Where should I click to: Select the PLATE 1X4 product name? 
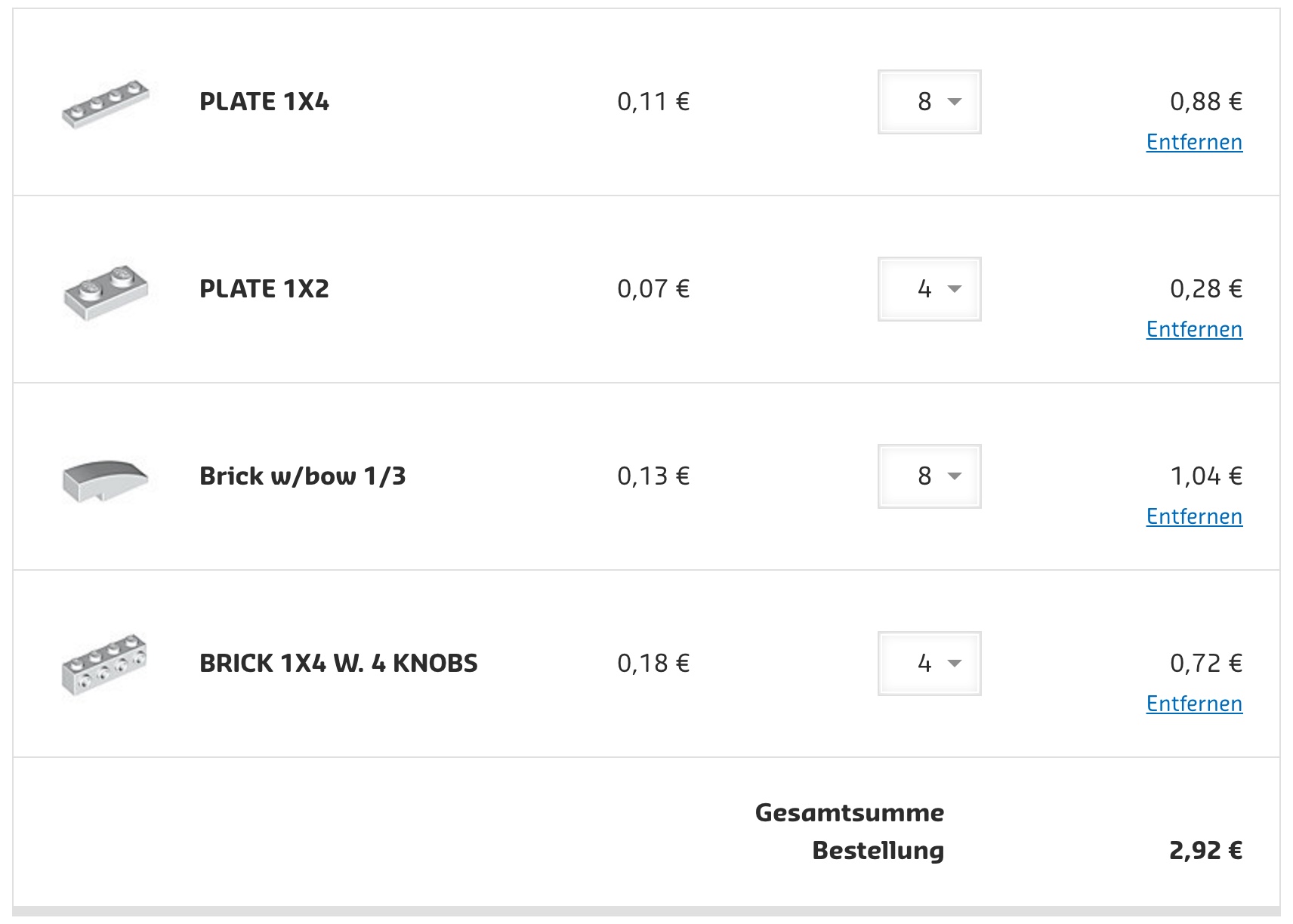[264, 102]
